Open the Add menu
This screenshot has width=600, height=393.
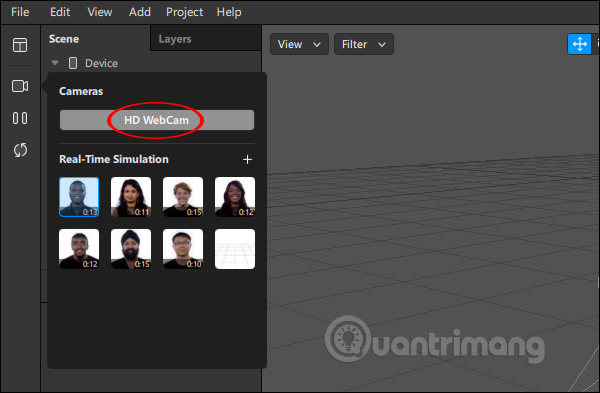tap(140, 12)
